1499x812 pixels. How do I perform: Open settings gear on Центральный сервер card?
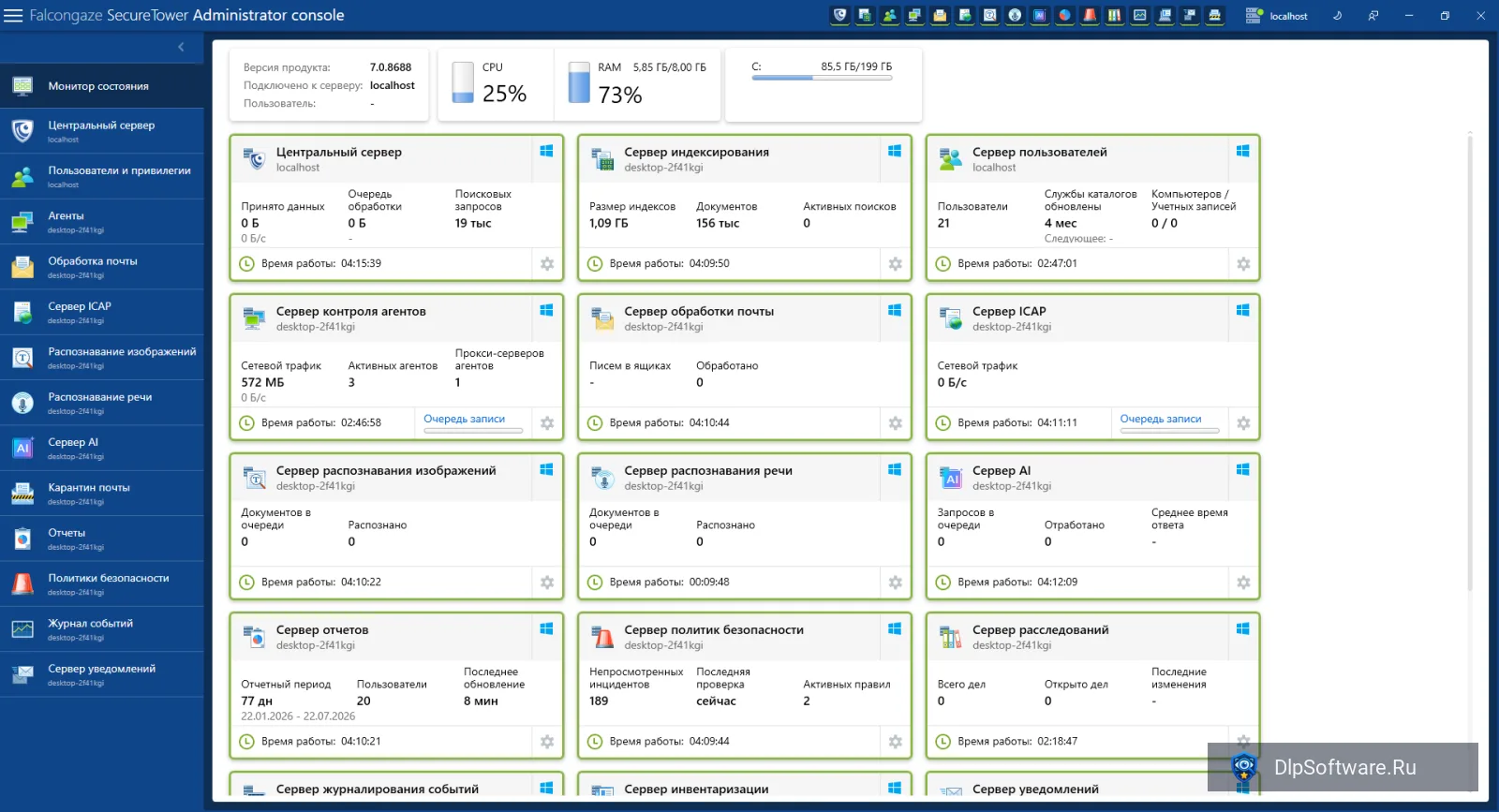[547, 264]
